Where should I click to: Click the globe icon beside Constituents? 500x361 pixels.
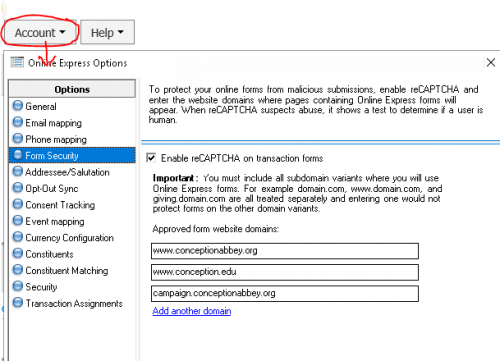[x=18, y=253]
